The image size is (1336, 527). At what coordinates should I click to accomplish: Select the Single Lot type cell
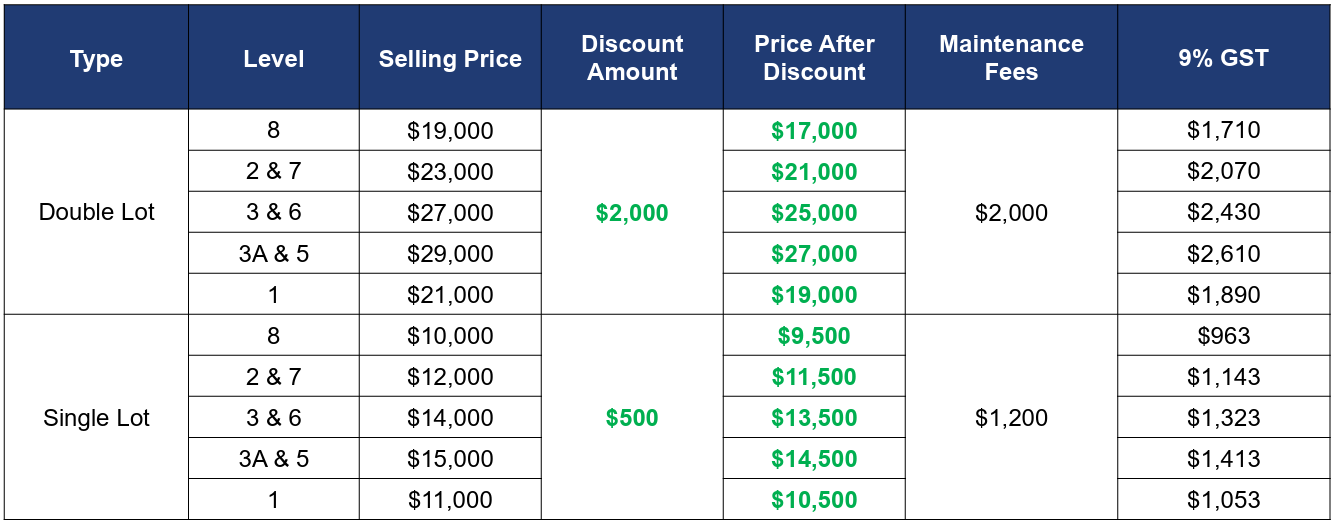click(96, 417)
